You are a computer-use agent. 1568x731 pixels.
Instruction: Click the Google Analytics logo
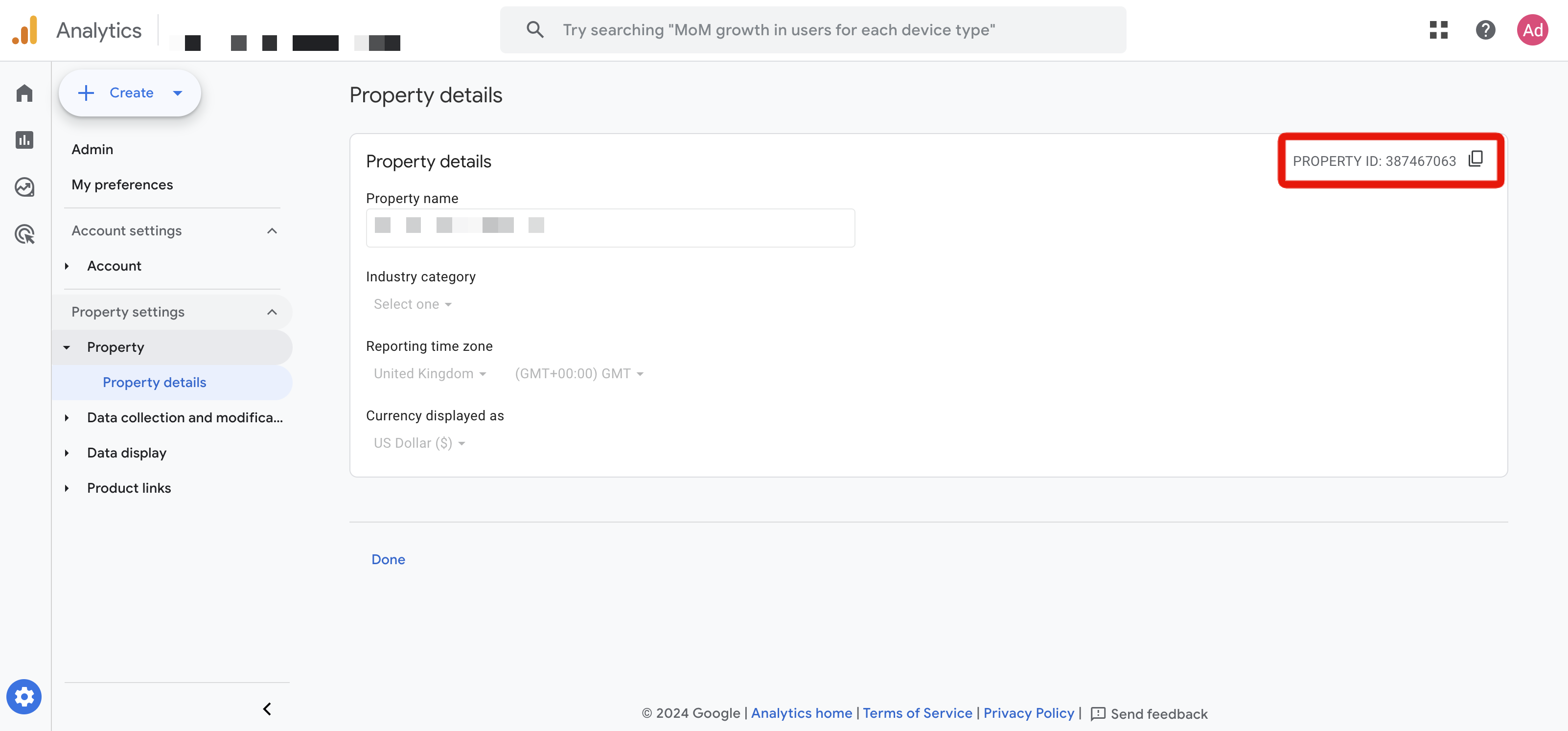coord(25,30)
